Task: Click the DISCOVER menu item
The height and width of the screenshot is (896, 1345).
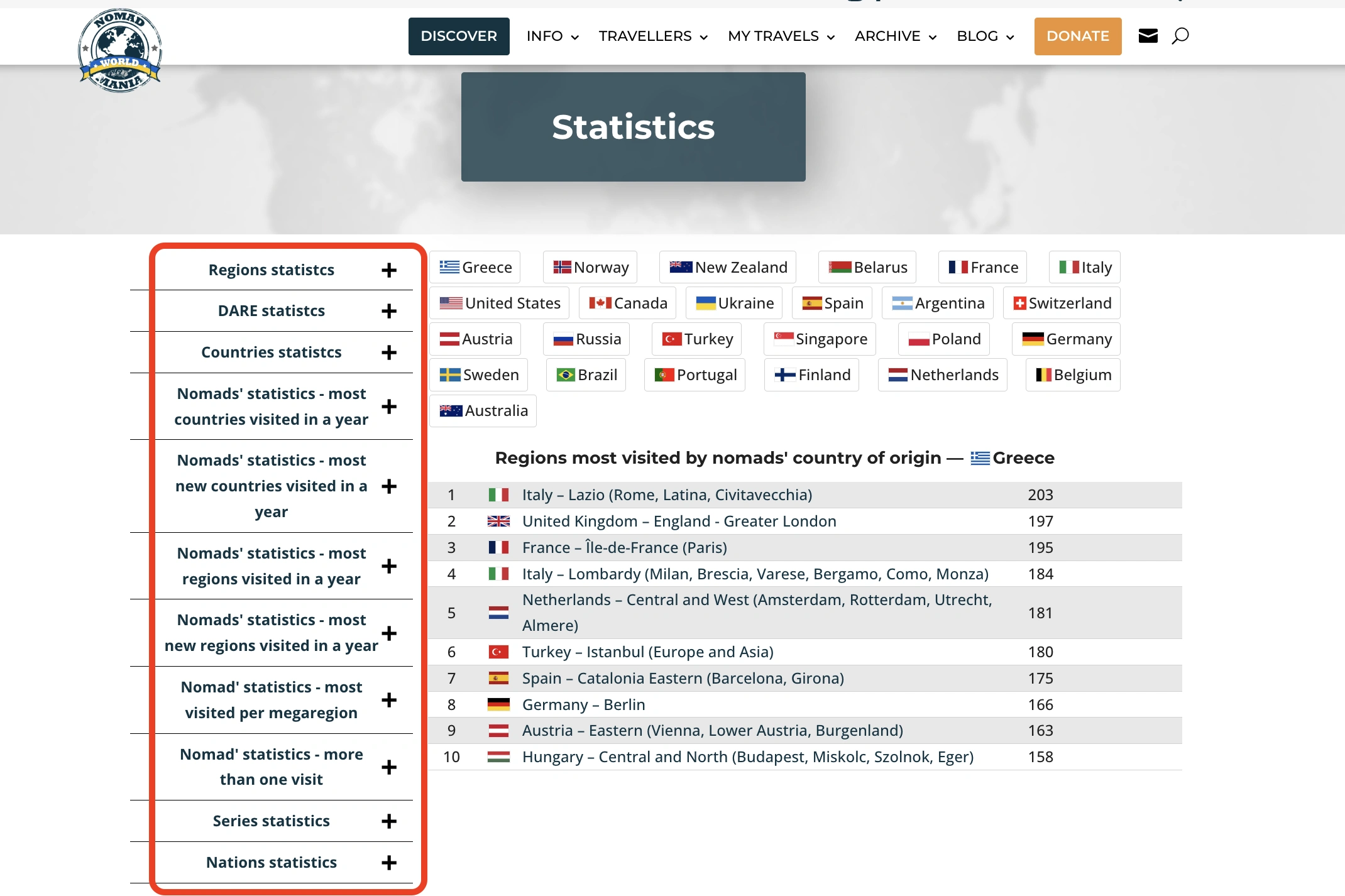Action: (458, 36)
